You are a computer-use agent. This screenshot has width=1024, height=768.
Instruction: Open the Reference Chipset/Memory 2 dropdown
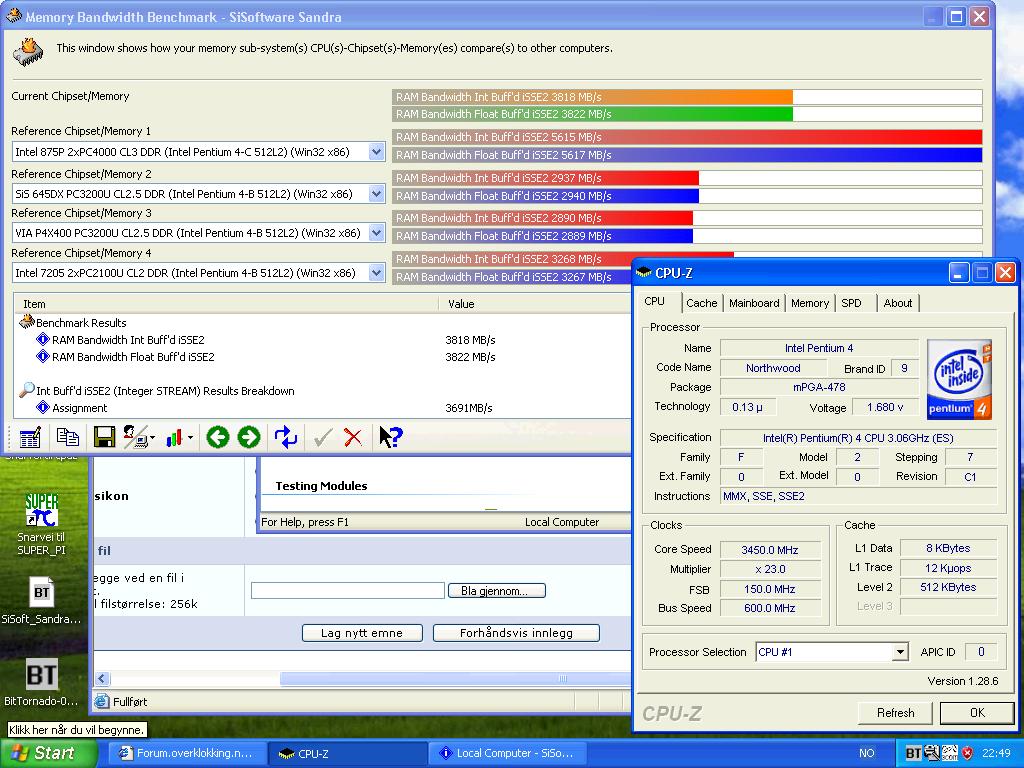376,194
